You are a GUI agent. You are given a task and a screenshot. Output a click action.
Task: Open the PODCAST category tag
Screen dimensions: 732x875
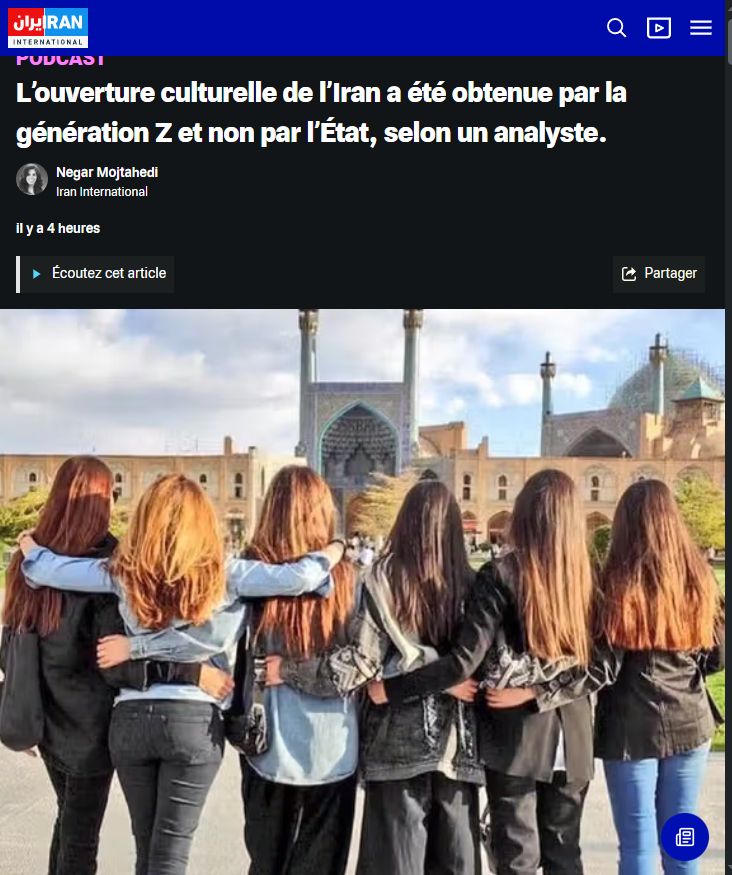[x=60, y=60]
